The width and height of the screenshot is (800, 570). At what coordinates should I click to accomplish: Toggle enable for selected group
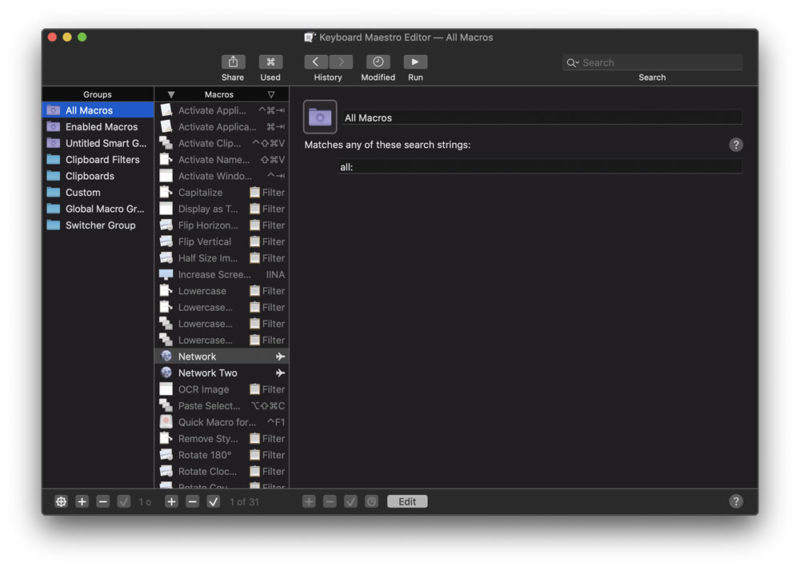(x=123, y=502)
